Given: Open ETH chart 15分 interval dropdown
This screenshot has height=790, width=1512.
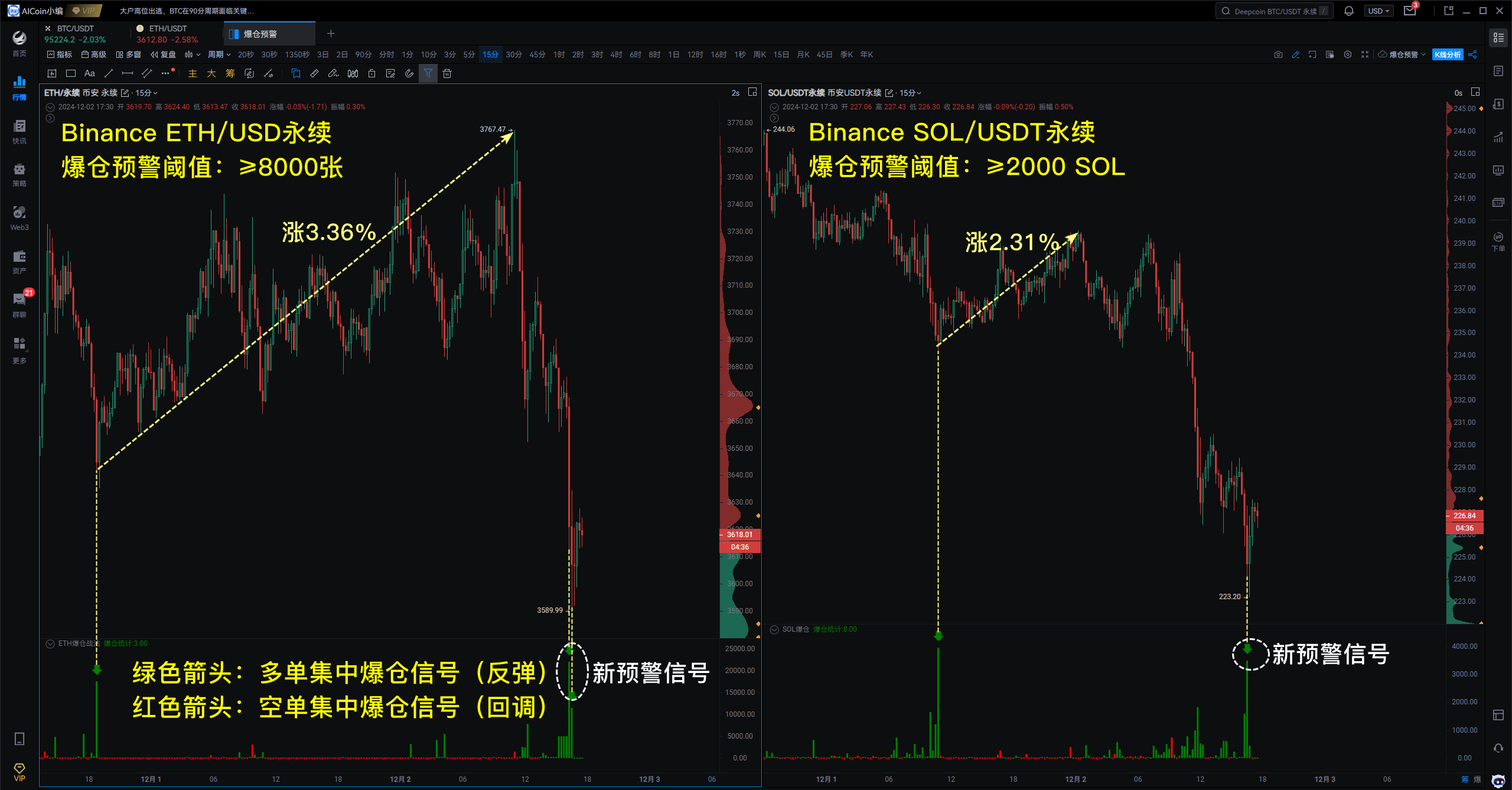Looking at the screenshot, I should pos(146,93).
